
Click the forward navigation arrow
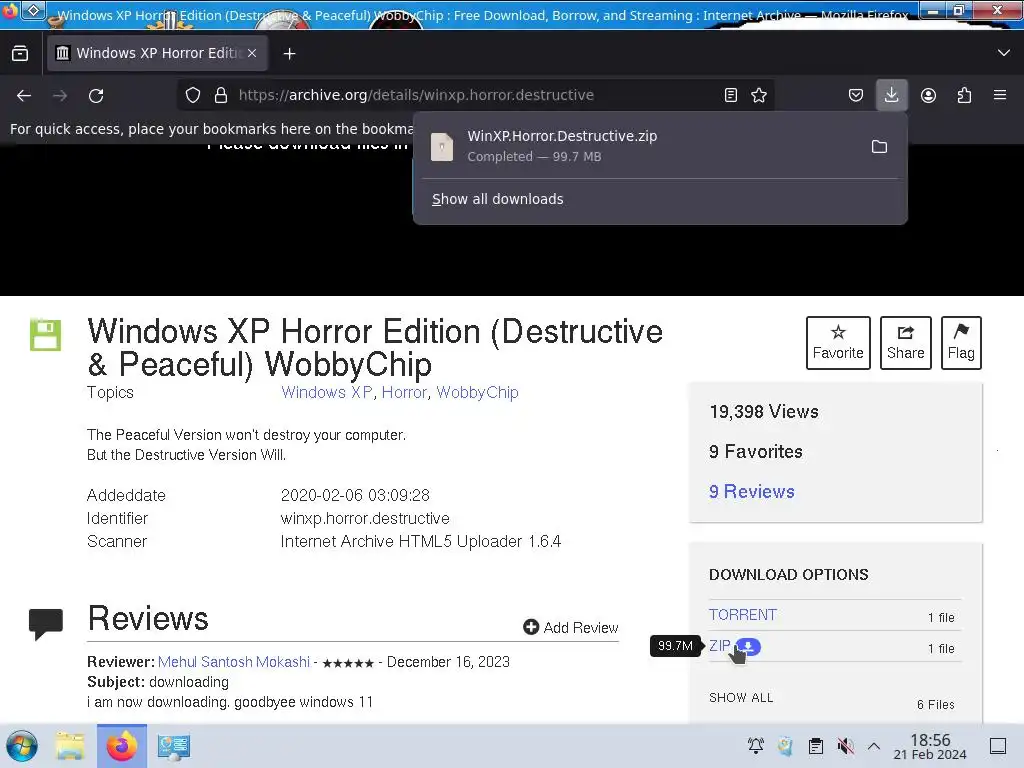point(60,95)
